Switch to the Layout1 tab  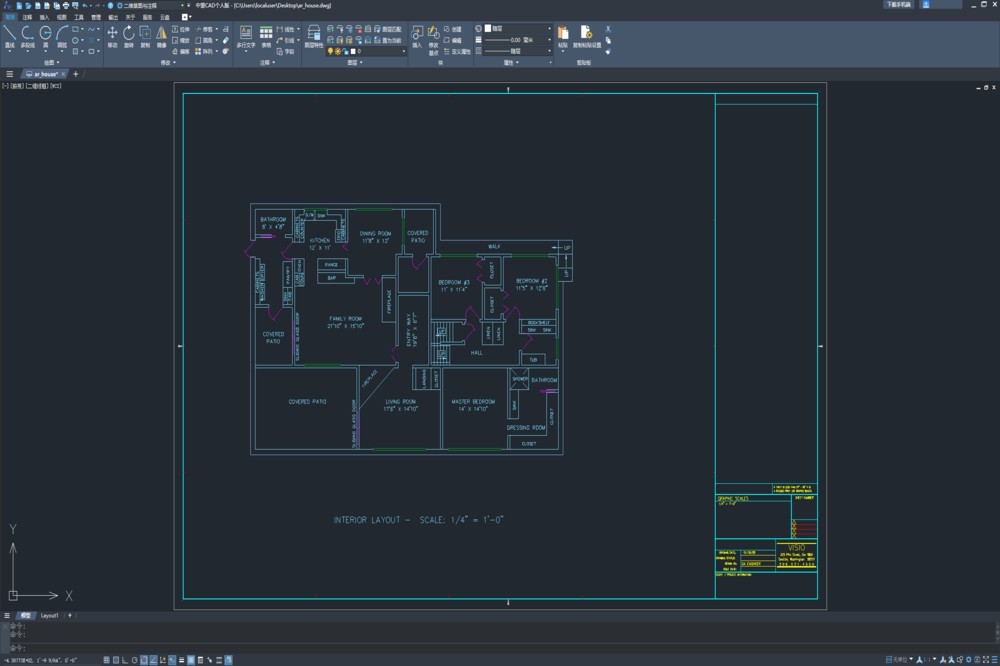[50, 615]
